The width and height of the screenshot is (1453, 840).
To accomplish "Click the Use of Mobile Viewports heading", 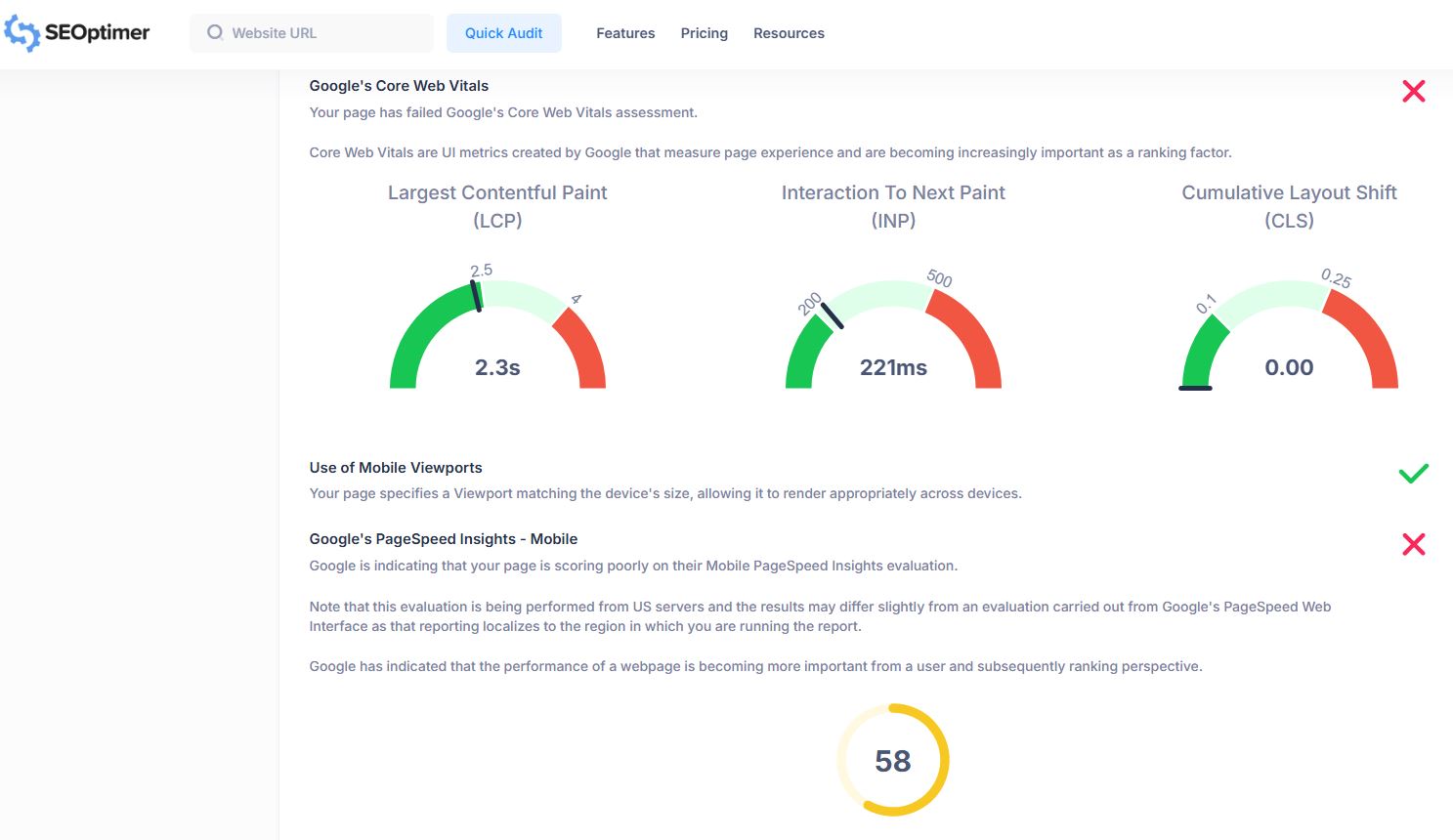I will pyautogui.click(x=396, y=468).
